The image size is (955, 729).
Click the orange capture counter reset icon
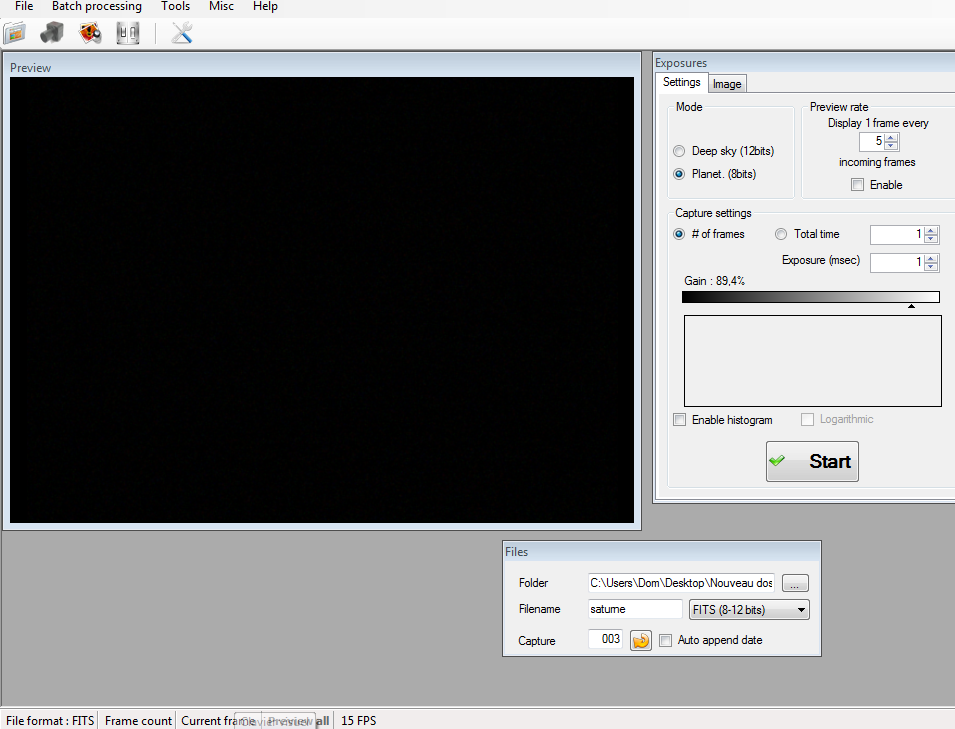pyautogui.click(x=641, y=641)
